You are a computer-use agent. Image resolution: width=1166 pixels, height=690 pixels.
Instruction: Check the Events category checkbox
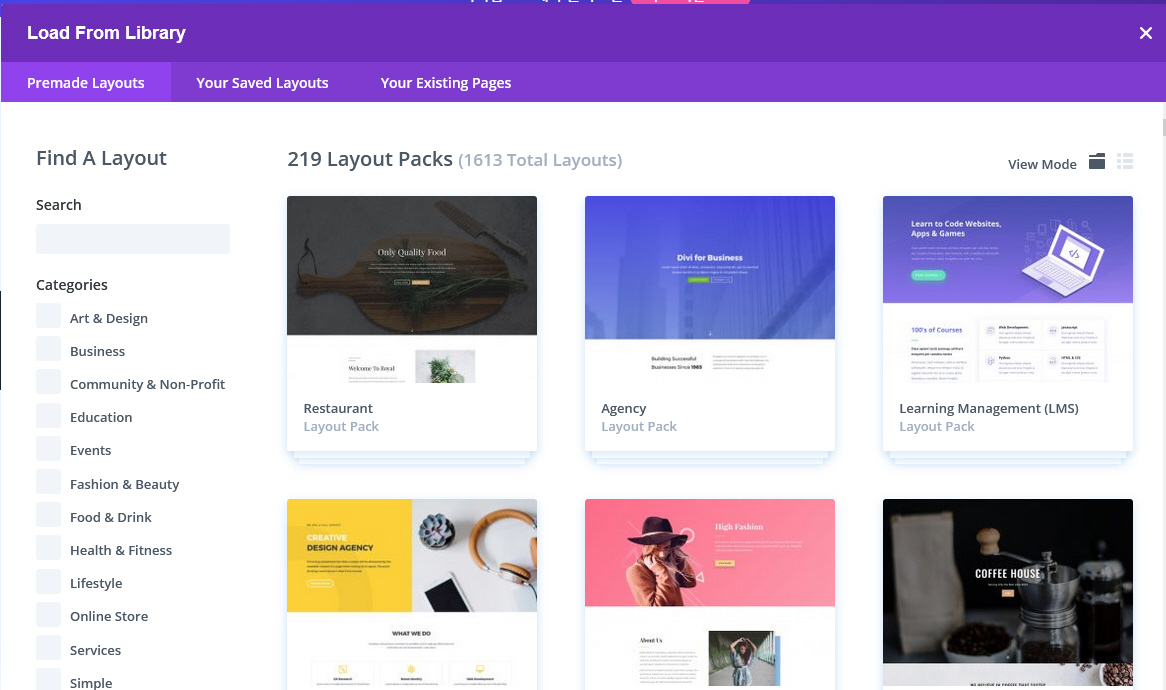point(48,448)
